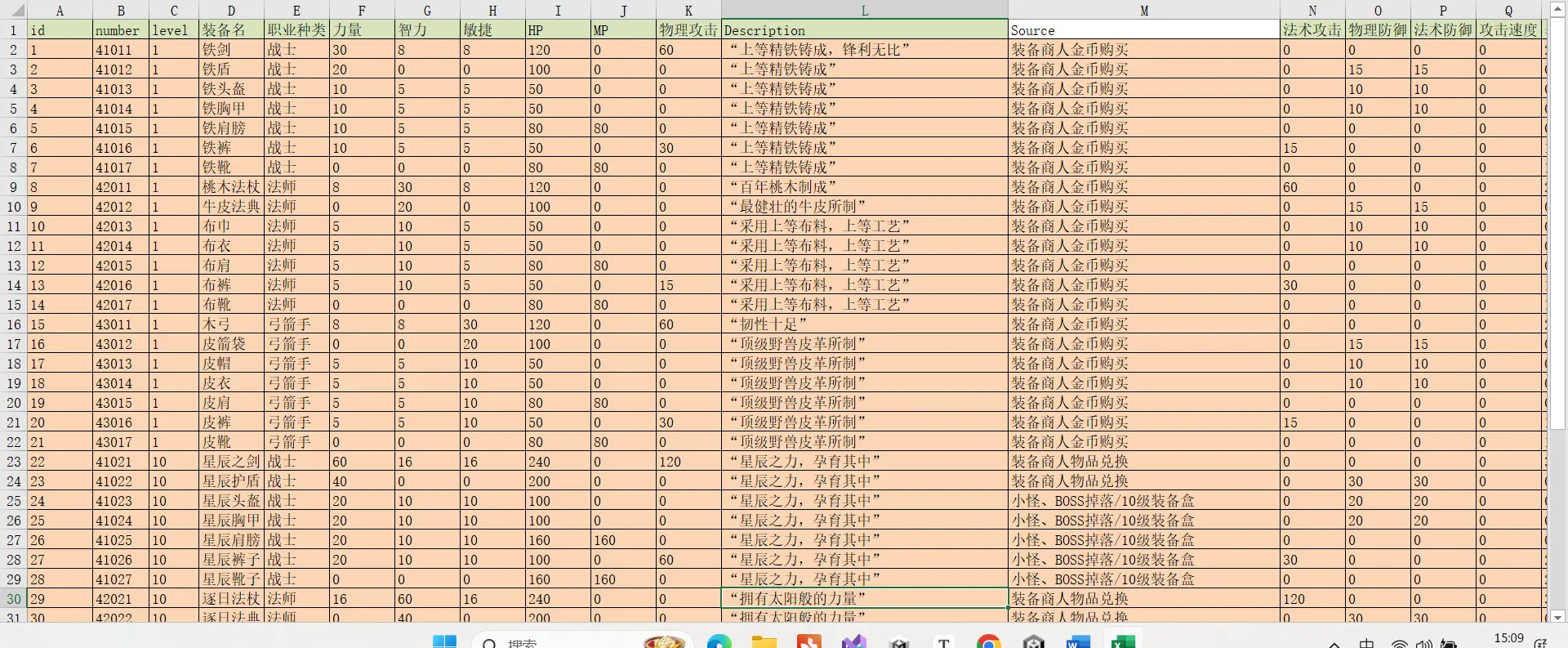Select row 25 source '小怪、BOSS掉落/10级装备盒'
Image resolution: width=1568 pixels, height=648 pixels.
coord(1144,500)
